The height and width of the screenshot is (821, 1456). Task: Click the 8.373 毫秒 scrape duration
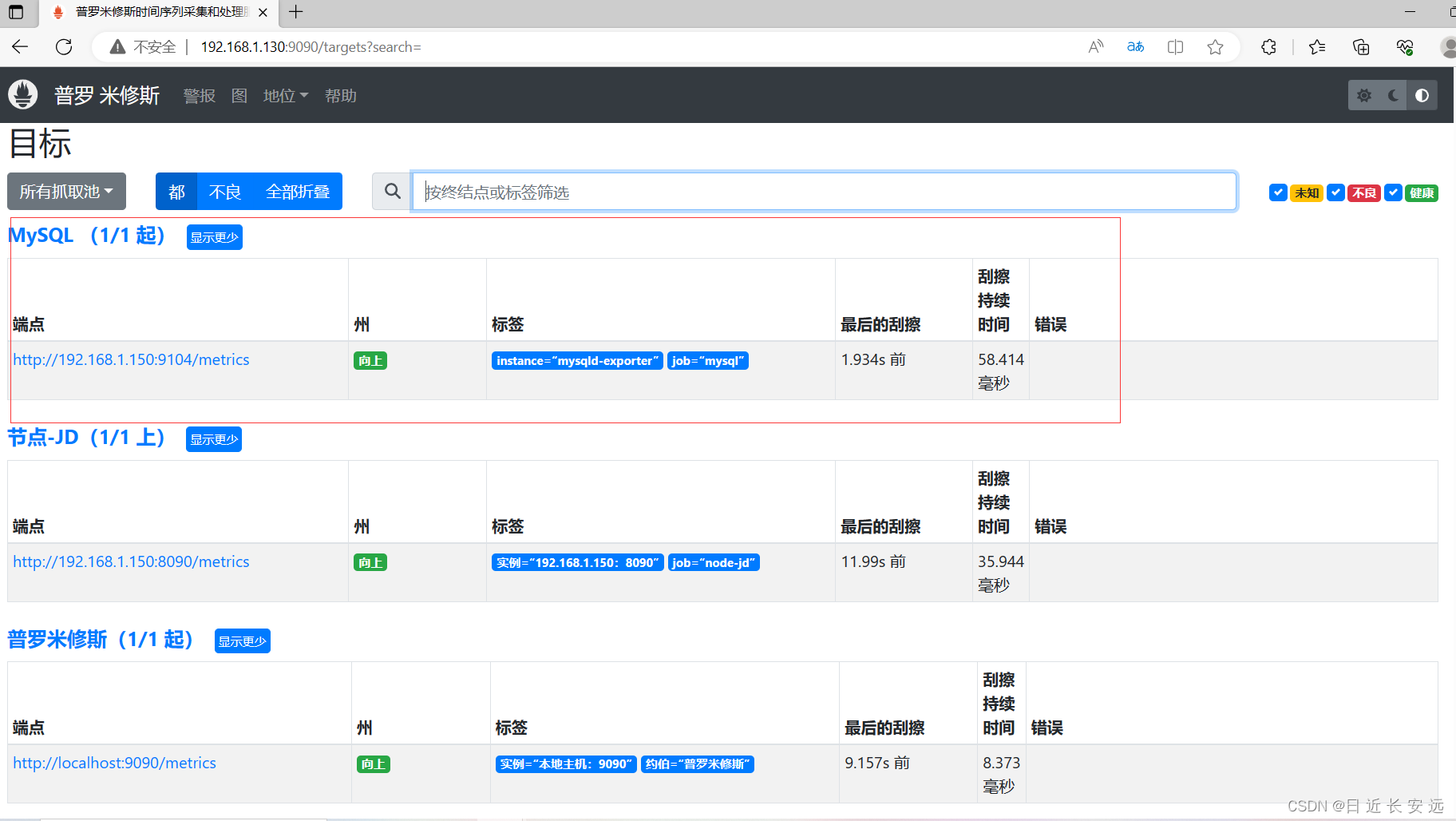[x=1002, y=775]
